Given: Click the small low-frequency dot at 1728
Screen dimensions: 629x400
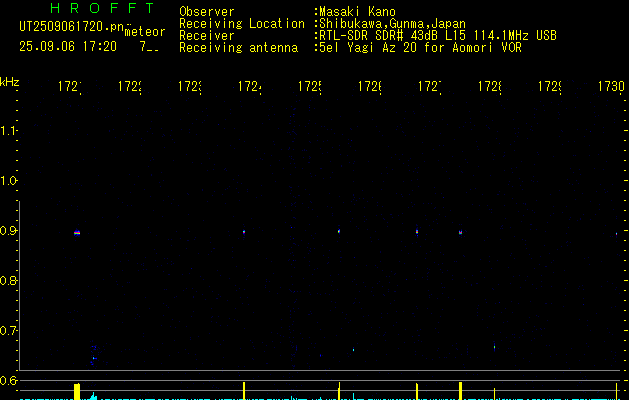Looking at the screenshot, I should 495,347.
